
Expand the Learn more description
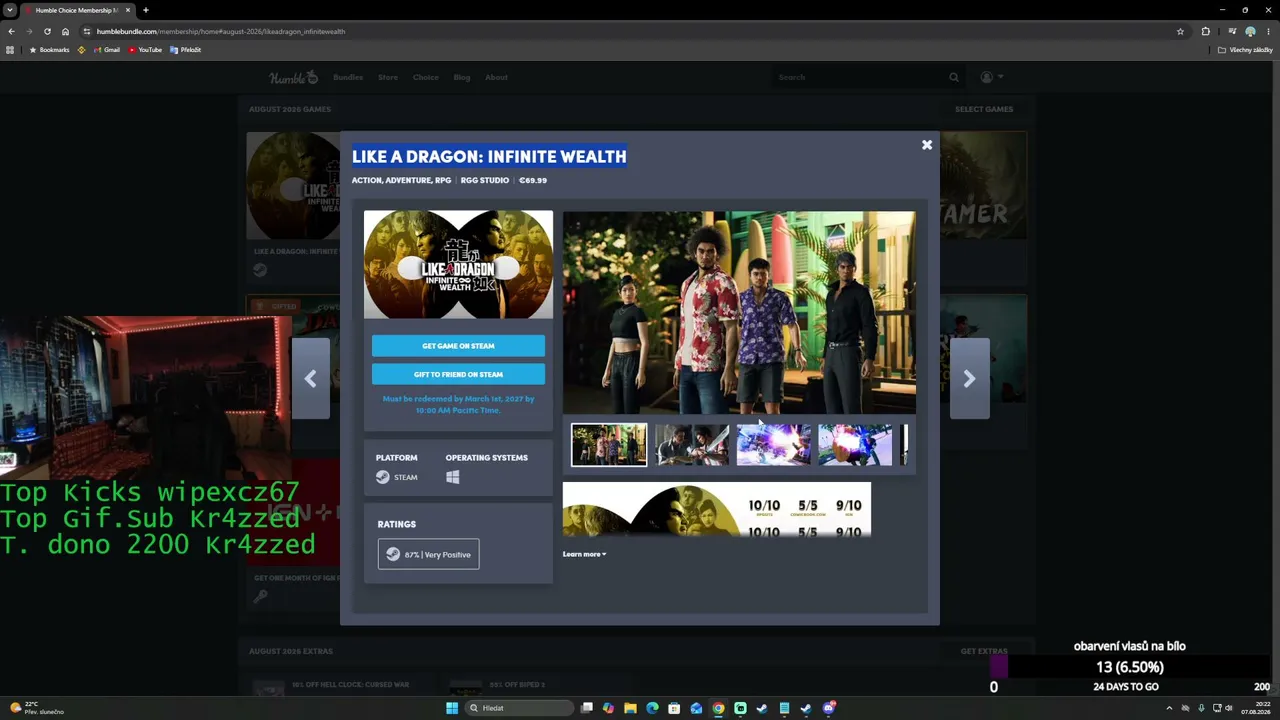[x=584, y=554]
